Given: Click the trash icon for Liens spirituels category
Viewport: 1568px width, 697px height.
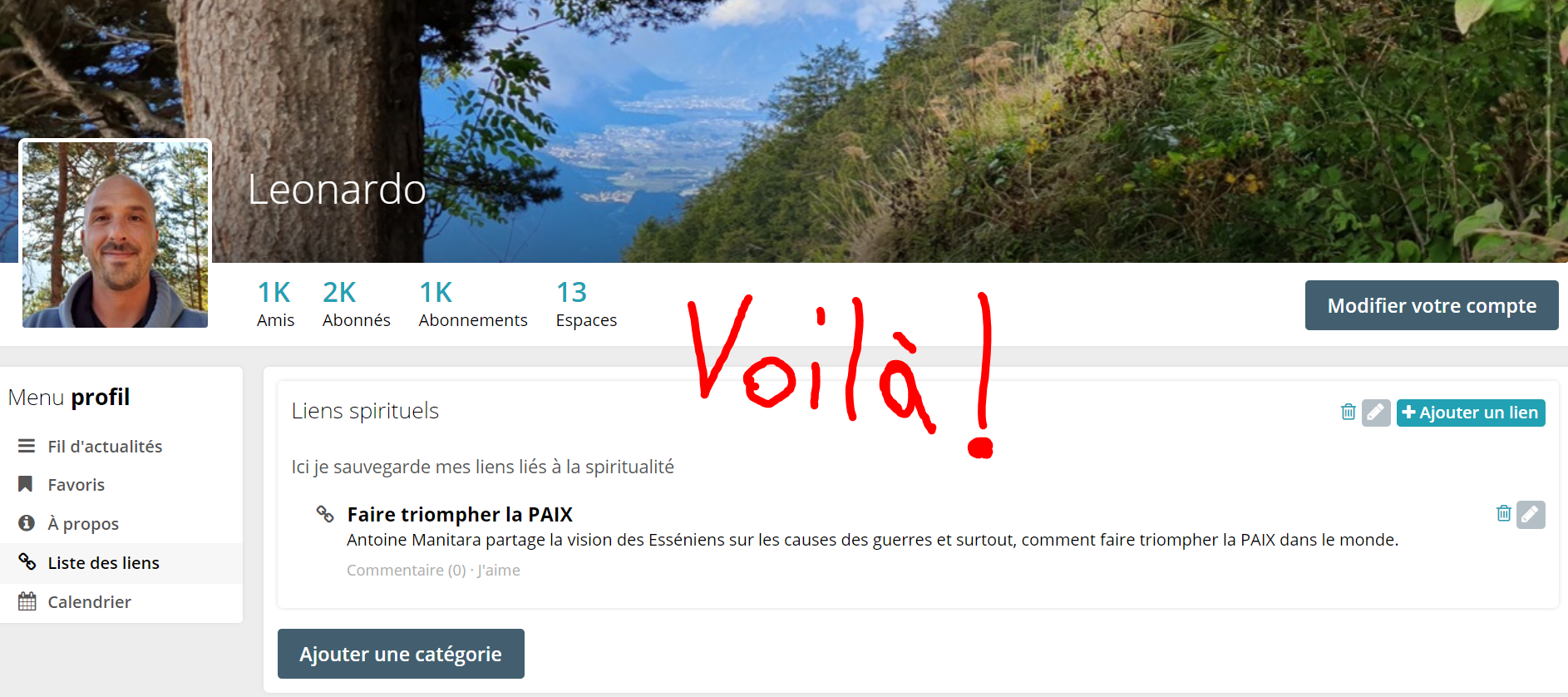Looking at the screenshot, I should tap(1348, 412).
